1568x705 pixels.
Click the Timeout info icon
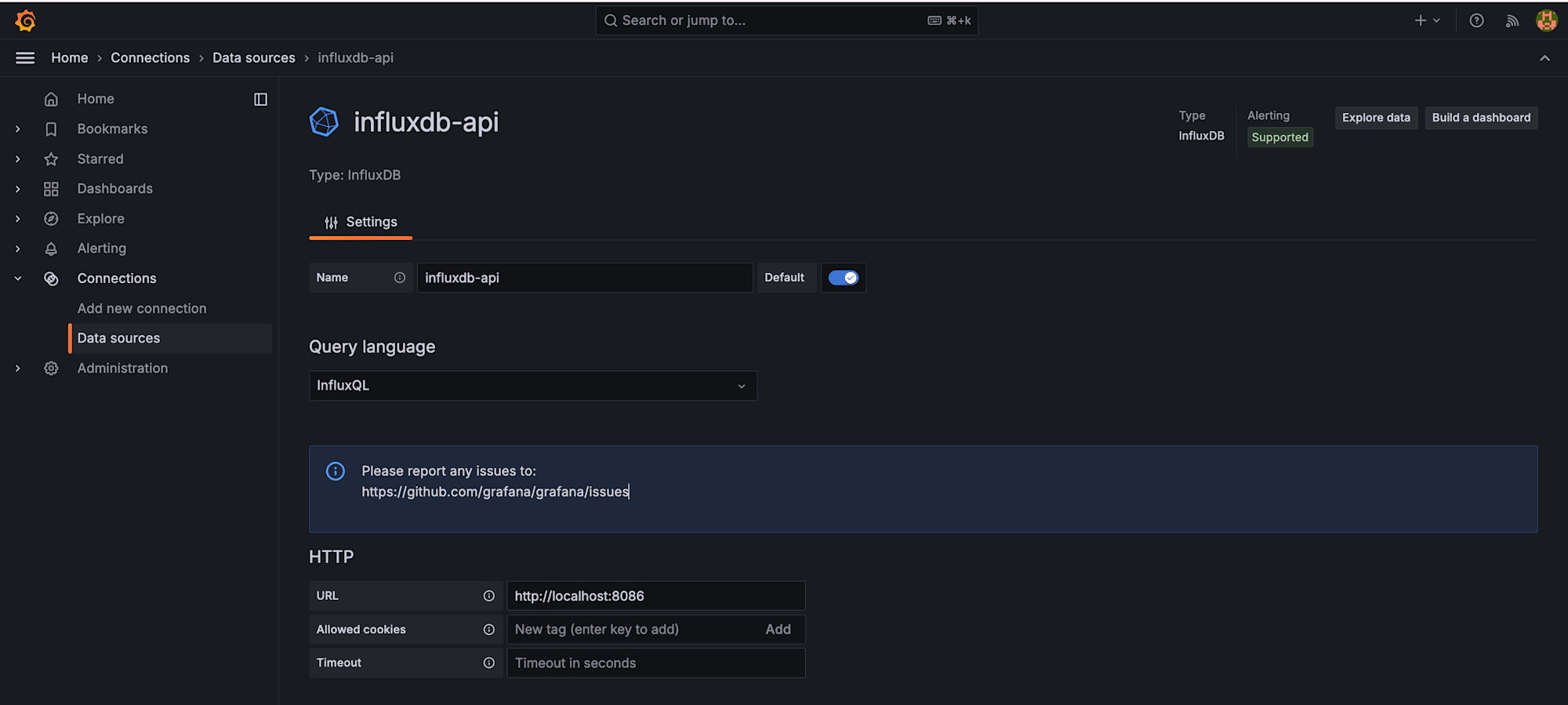pos(489,663)
